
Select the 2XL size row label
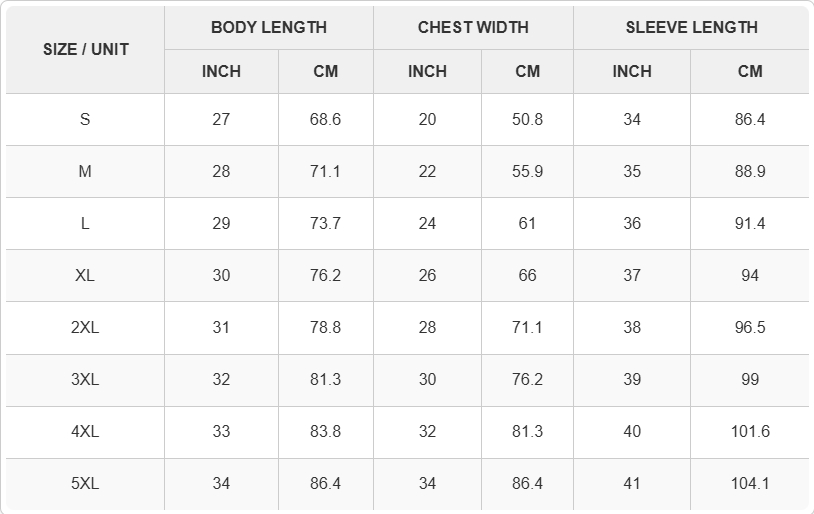point(85,328)
